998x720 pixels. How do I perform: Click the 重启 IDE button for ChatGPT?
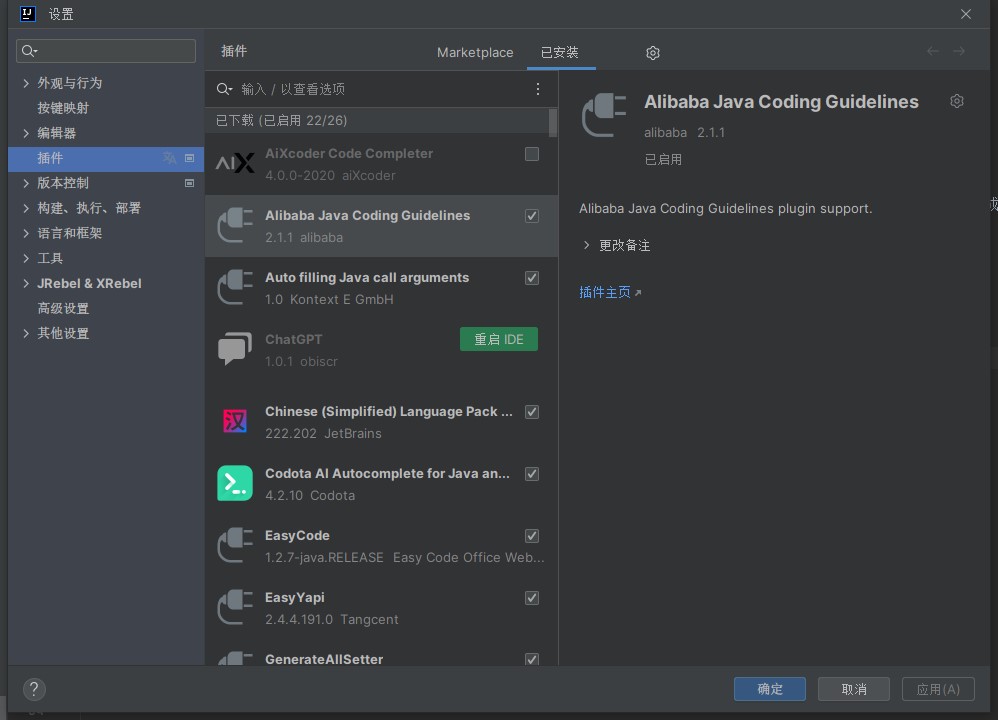point(499,339)
